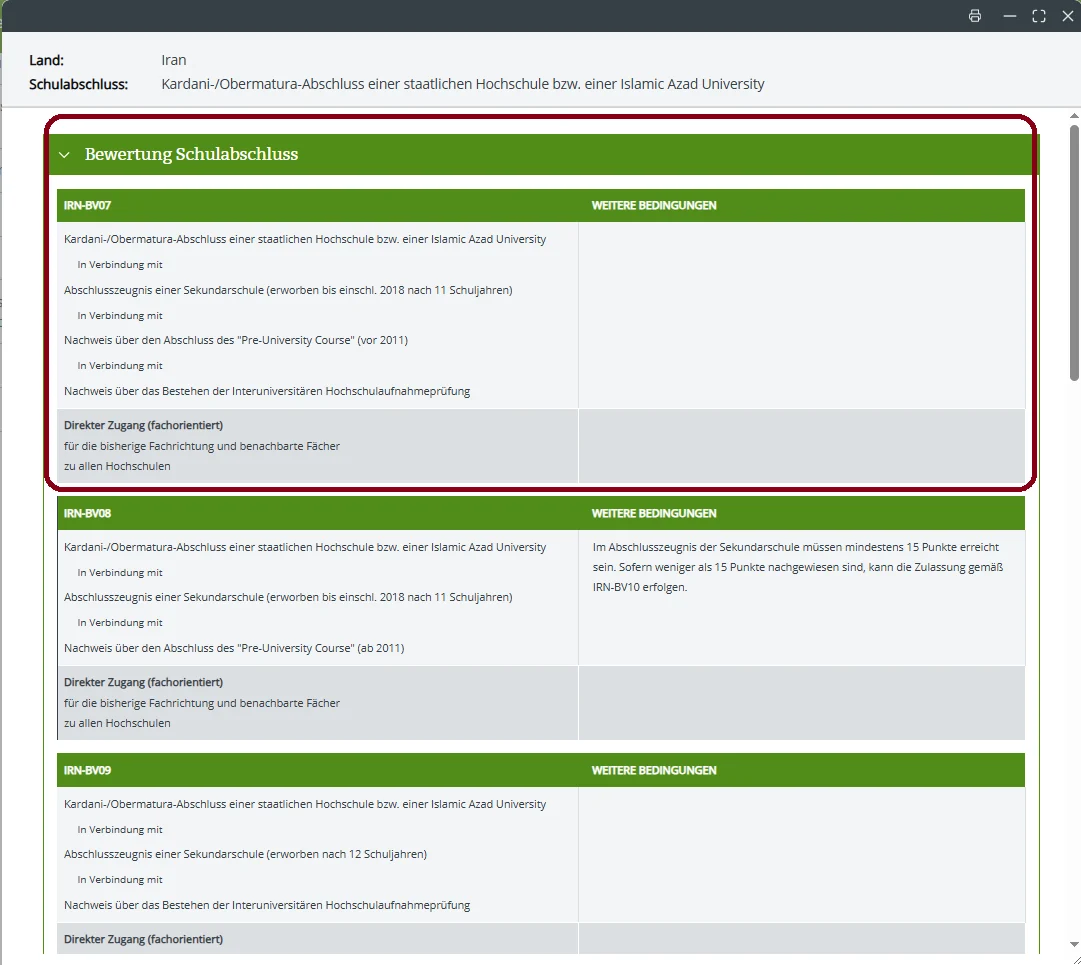Click 'zu allen Hochschulen' in IRN-BV07
Viewport: 1081px width, 965px height.
tap(117, 467)
